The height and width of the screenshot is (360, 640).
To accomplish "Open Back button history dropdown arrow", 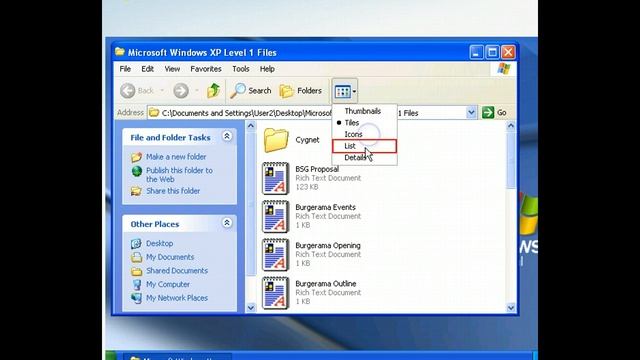I will point(162,91).
